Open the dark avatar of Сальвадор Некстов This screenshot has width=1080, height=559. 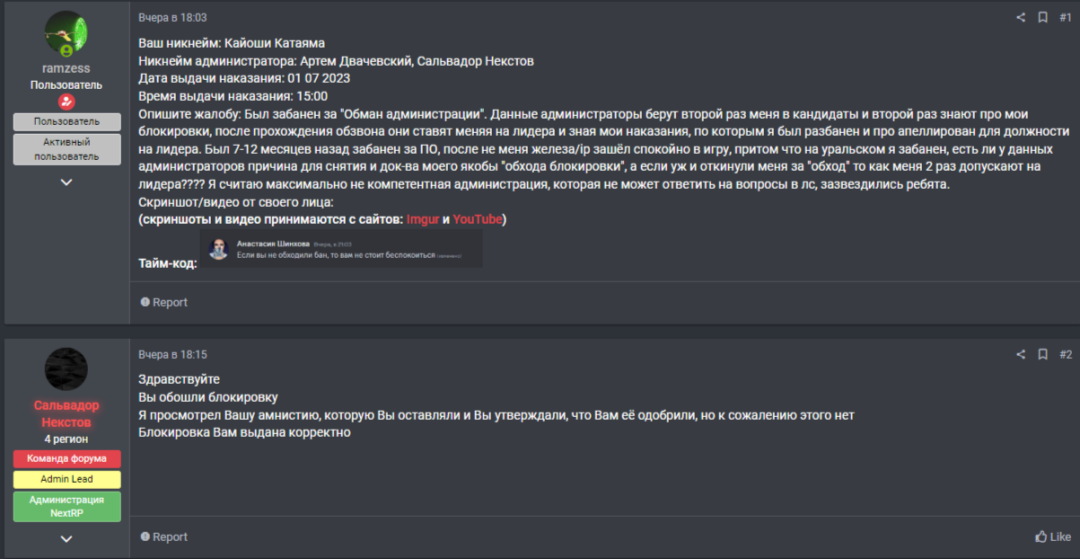pos(66,369)
